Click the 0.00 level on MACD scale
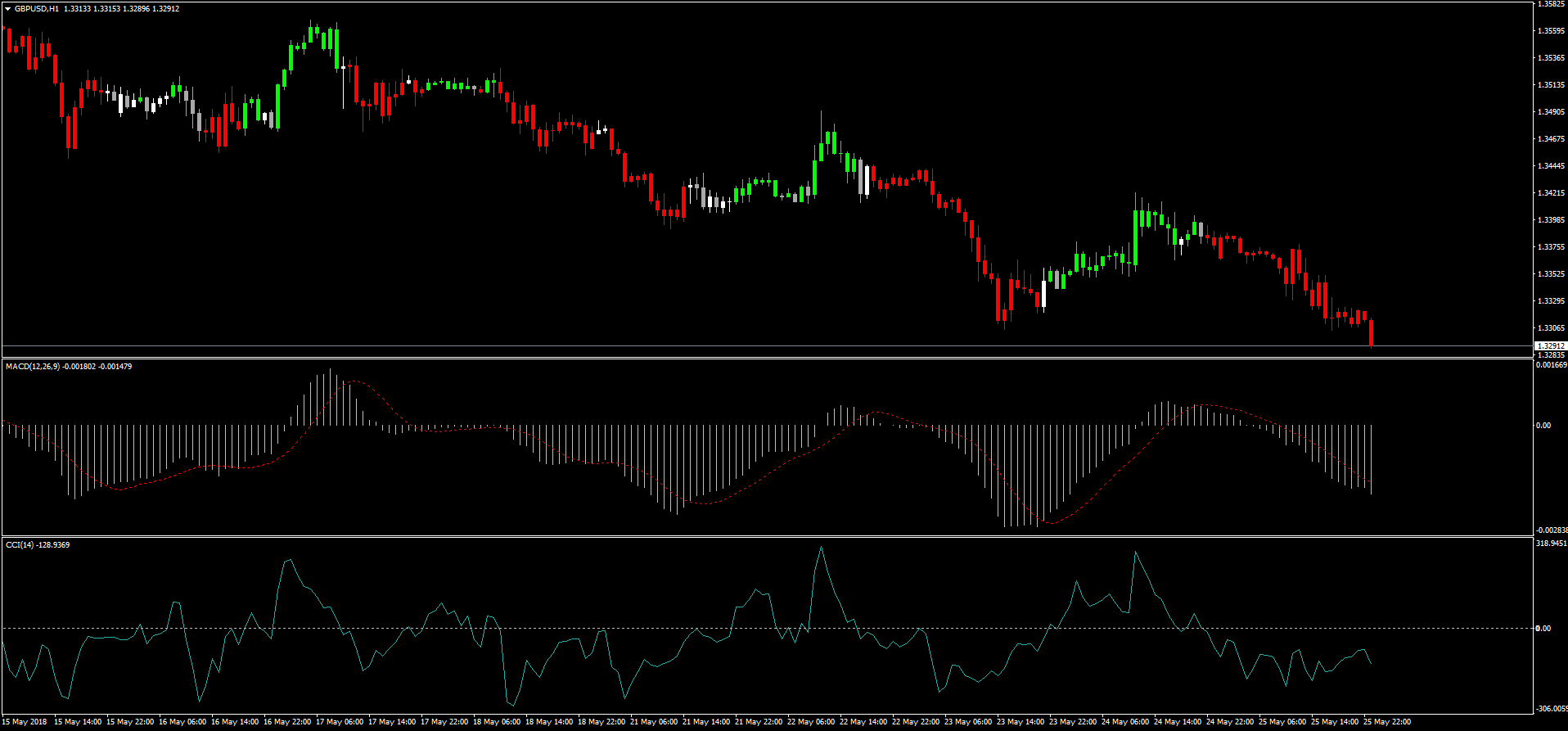The width and height of the screenshot is (1568, 731). point(1543,426)
